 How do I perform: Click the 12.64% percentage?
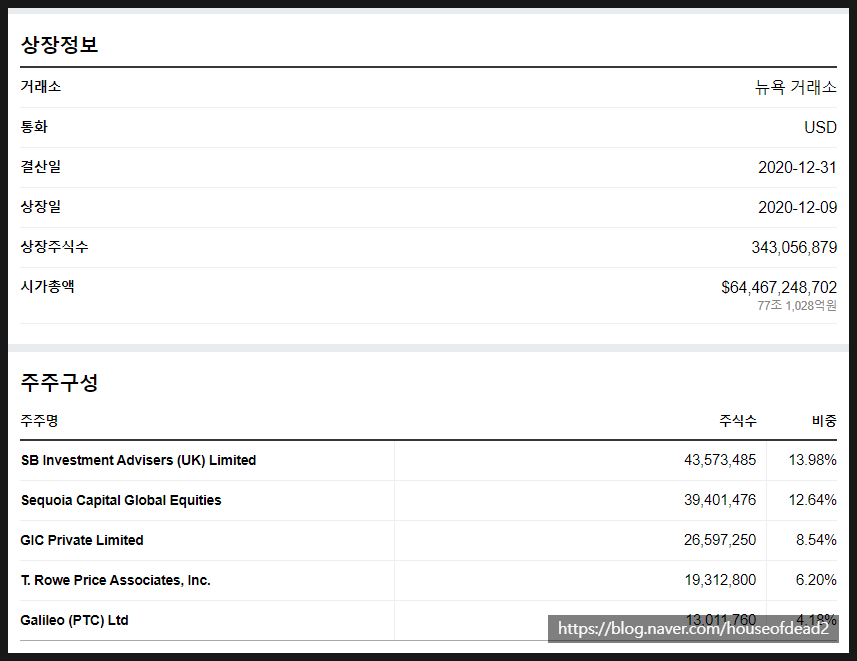[812, 500]
